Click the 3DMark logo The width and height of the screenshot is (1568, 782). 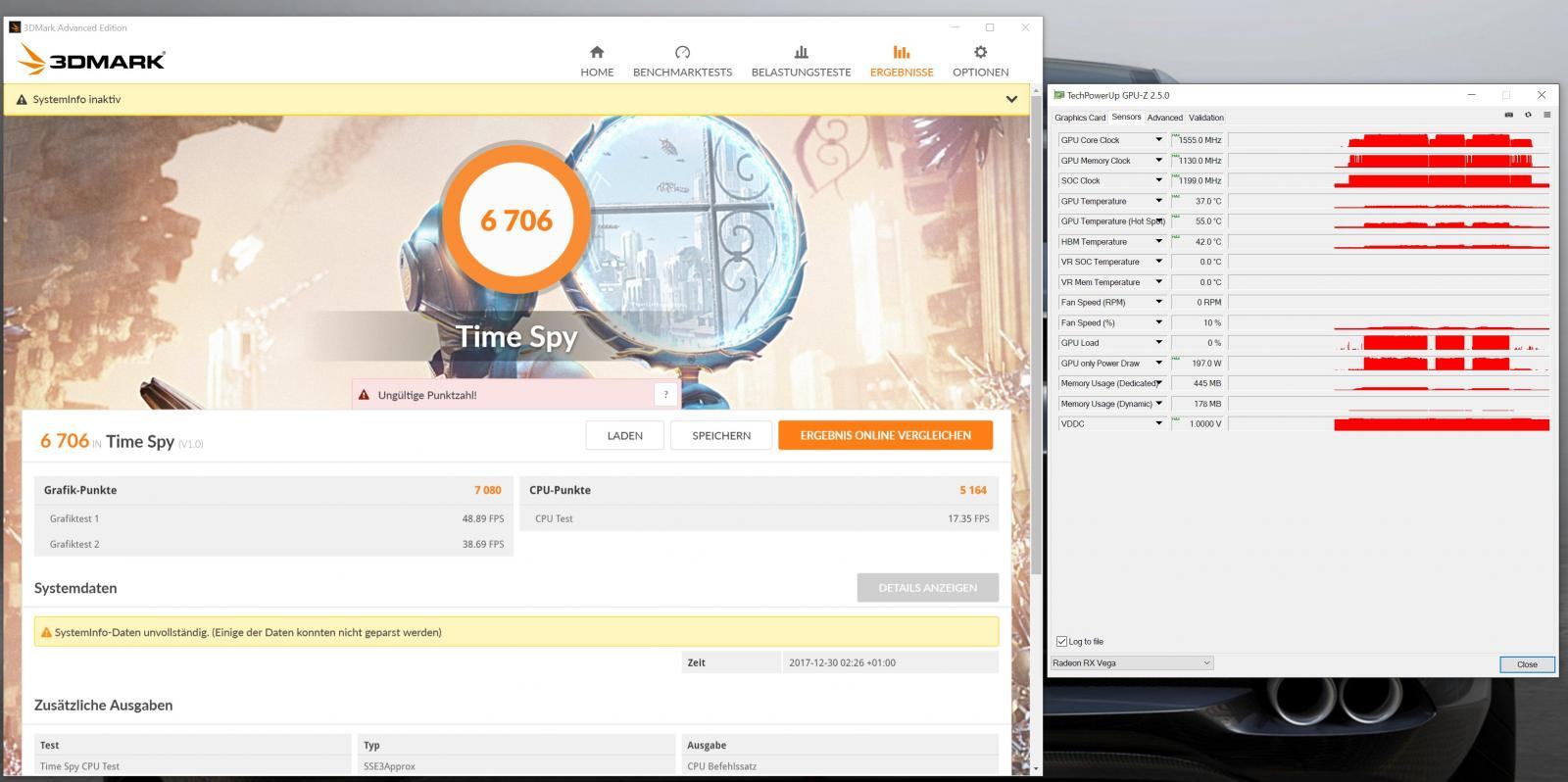pos(91,60)
